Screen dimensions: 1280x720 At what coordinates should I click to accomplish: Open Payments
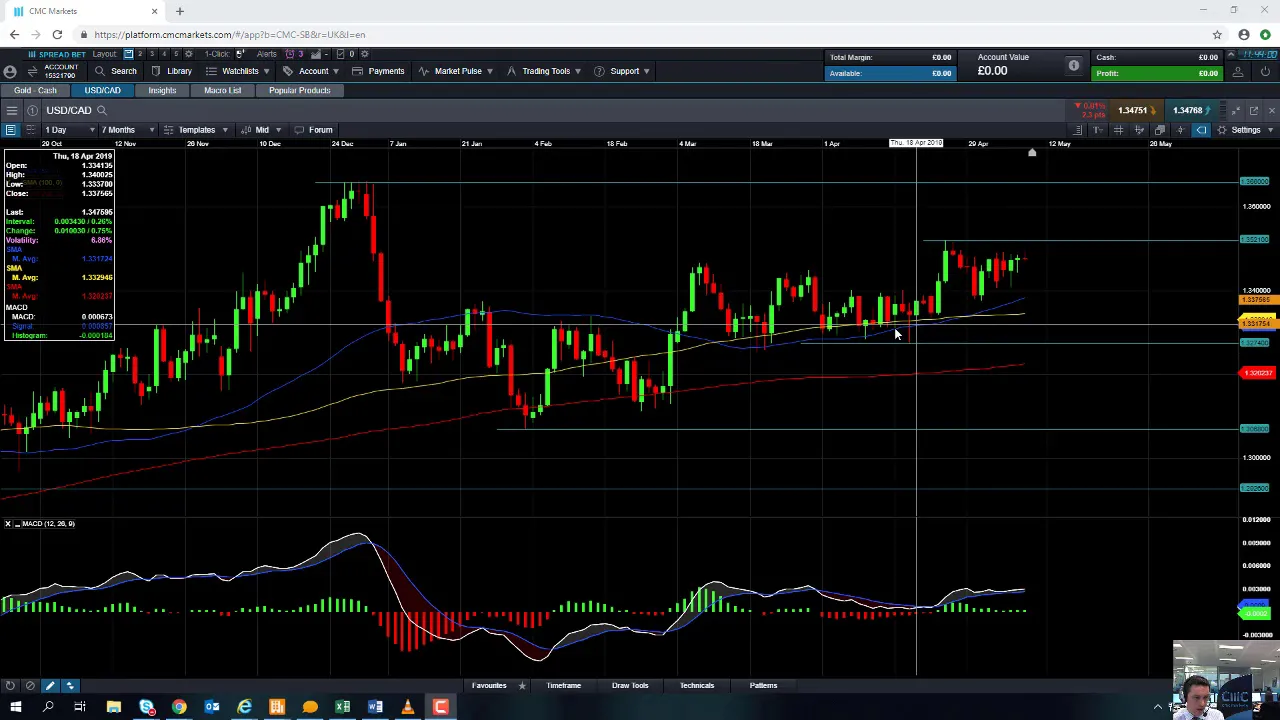click(378, 71)
